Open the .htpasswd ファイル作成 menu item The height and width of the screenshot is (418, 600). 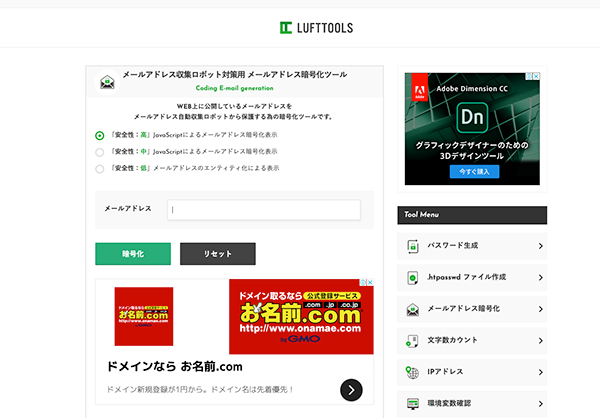tap(466, 278)
